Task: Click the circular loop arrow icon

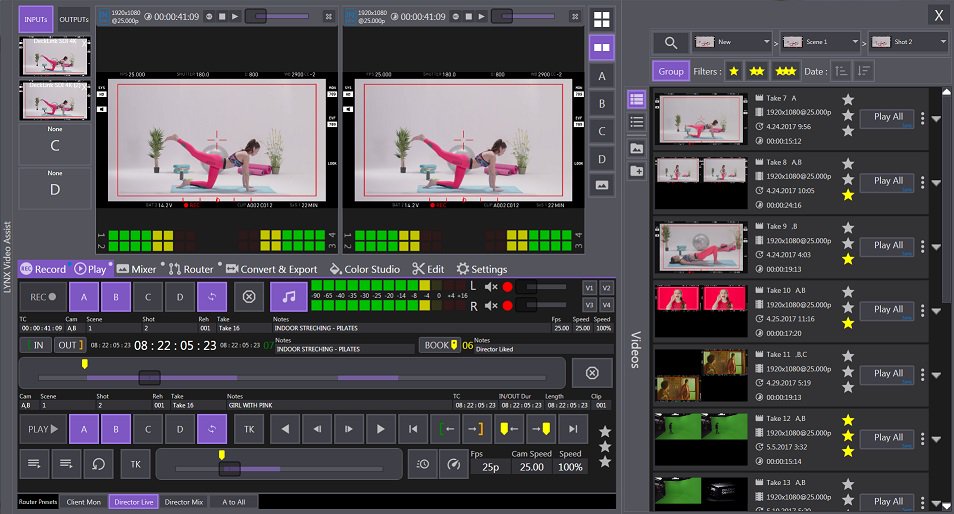Action: (99, 464)
